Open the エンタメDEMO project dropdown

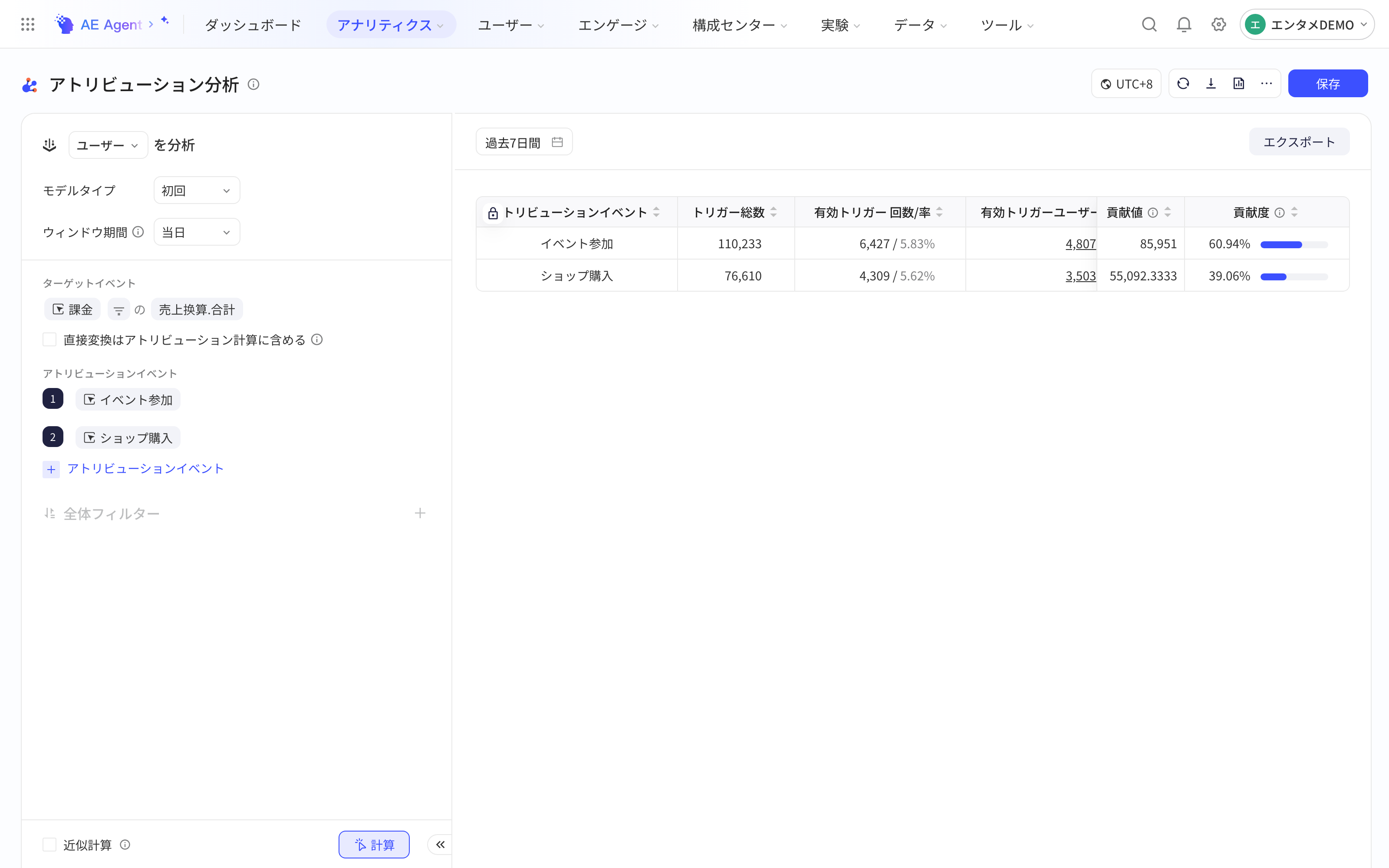tap(1307, 25)
